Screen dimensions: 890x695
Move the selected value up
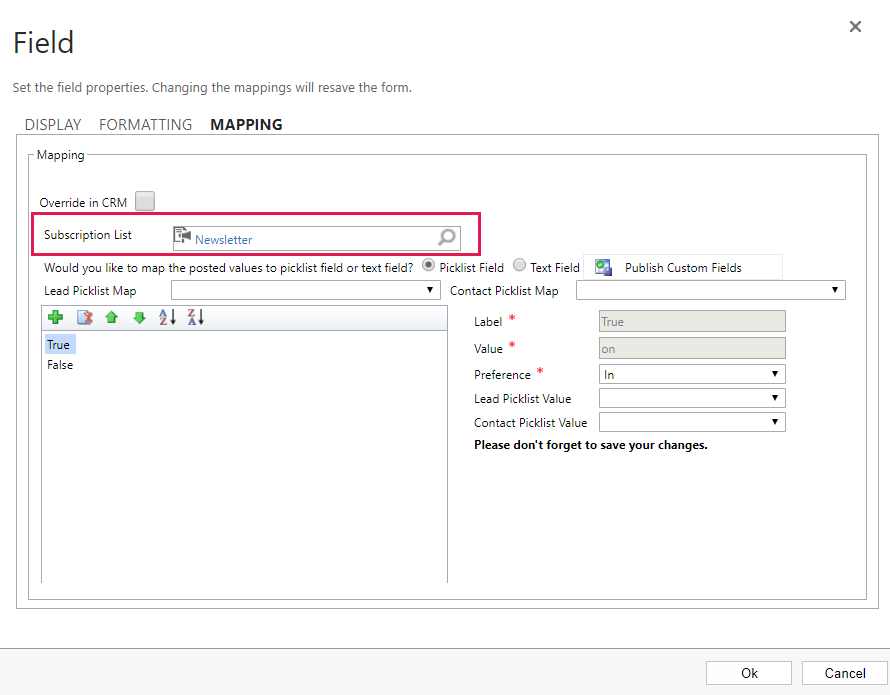[112, 317]
